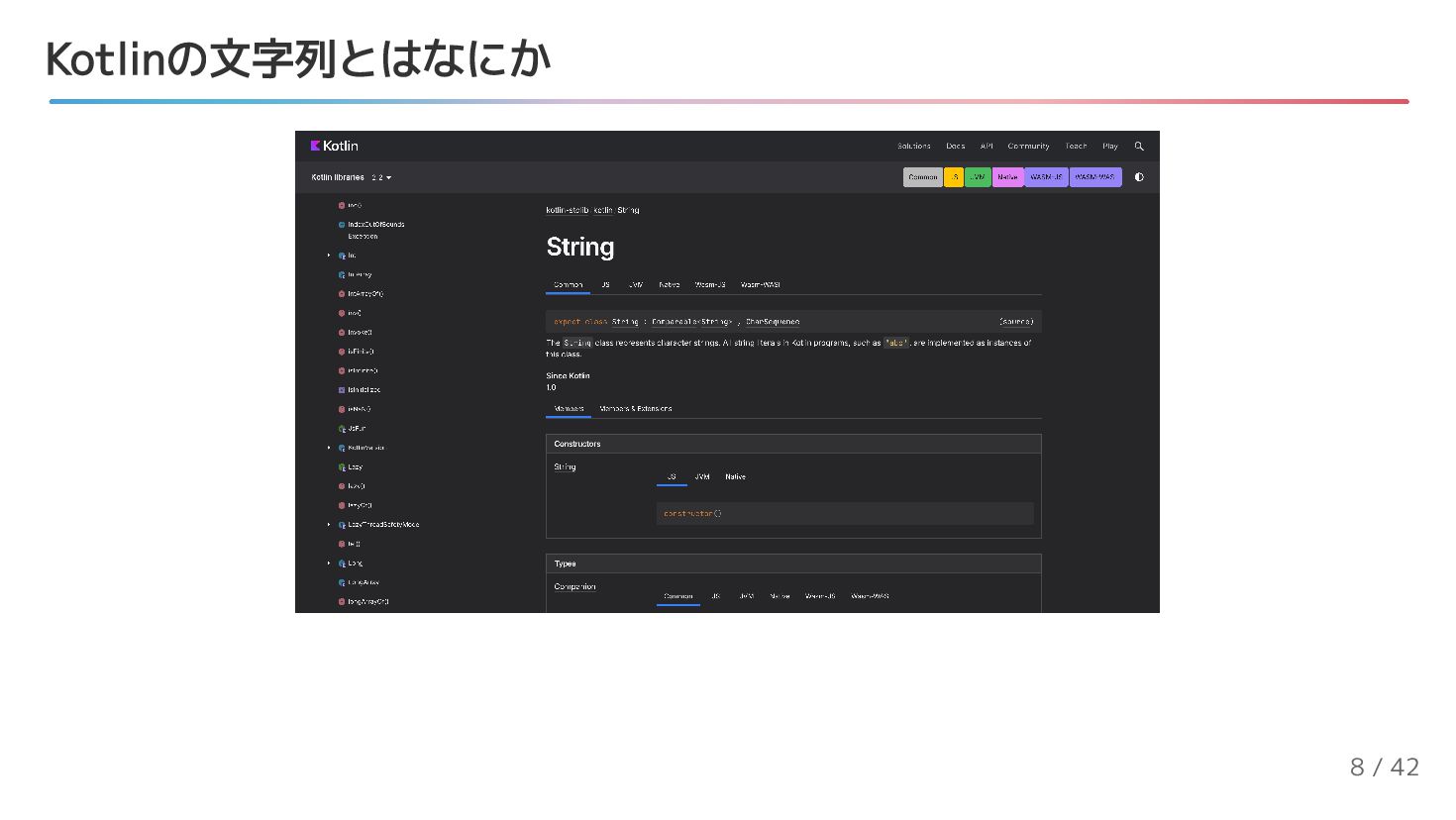
Task: Select JS tab in Constructors section
Action: point(672,477)
